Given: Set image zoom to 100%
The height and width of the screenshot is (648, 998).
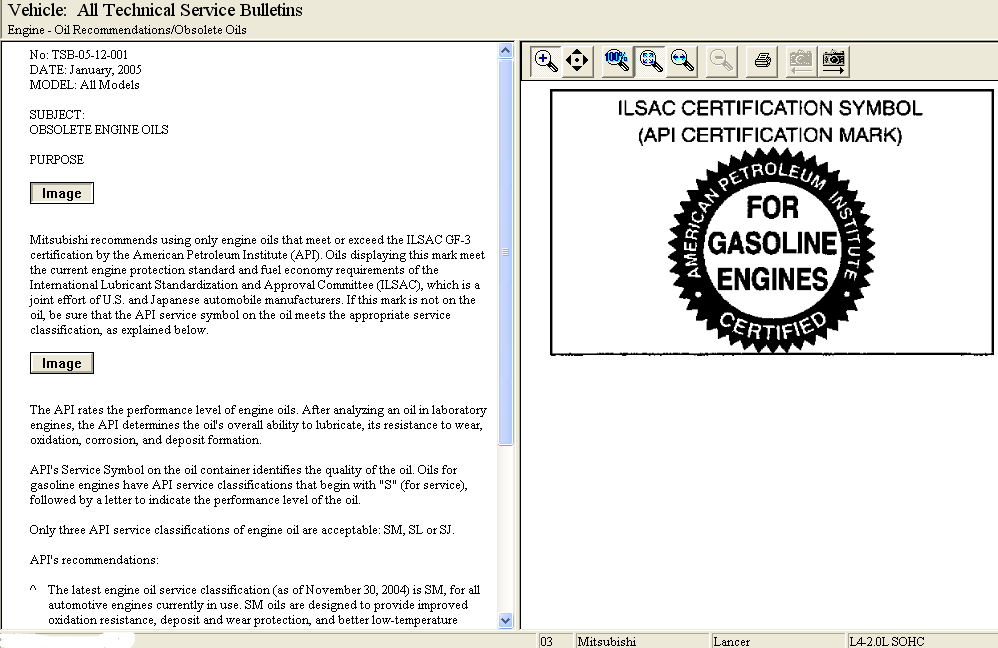Looking at the screenshot, I should point(617,61).
